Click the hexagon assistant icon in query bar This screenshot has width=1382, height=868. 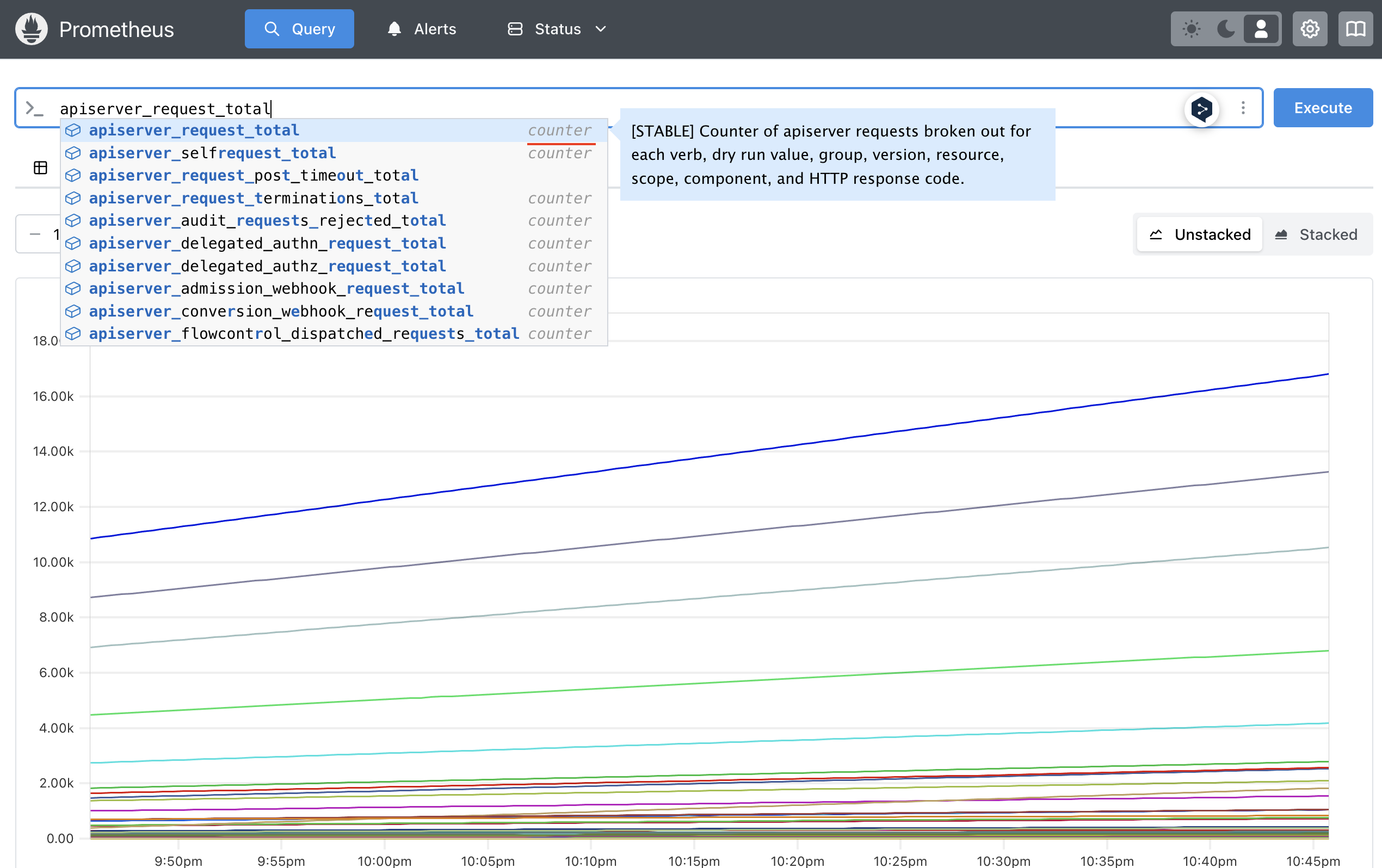pyautogui.click(x=1201, y=108)
